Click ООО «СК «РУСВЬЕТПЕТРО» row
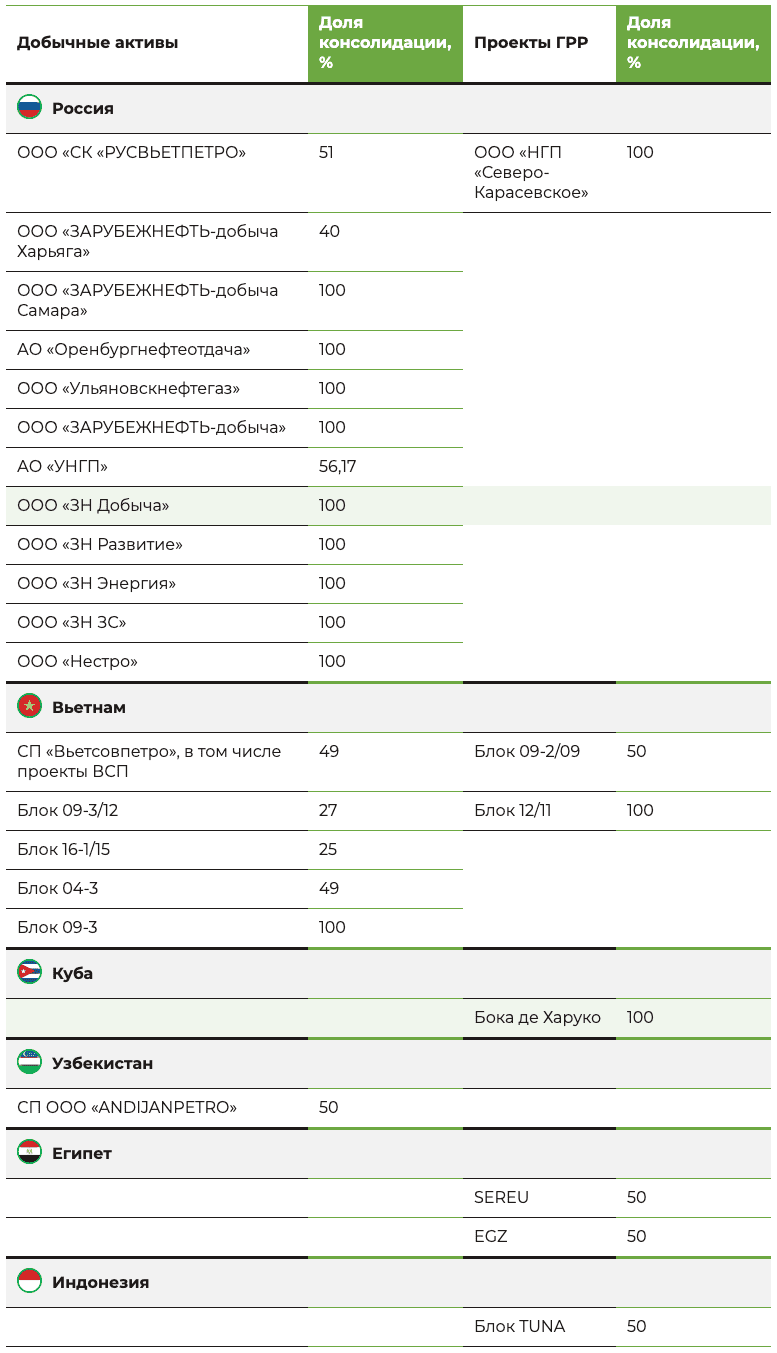 pyautogui.click(x=131, y=153)
